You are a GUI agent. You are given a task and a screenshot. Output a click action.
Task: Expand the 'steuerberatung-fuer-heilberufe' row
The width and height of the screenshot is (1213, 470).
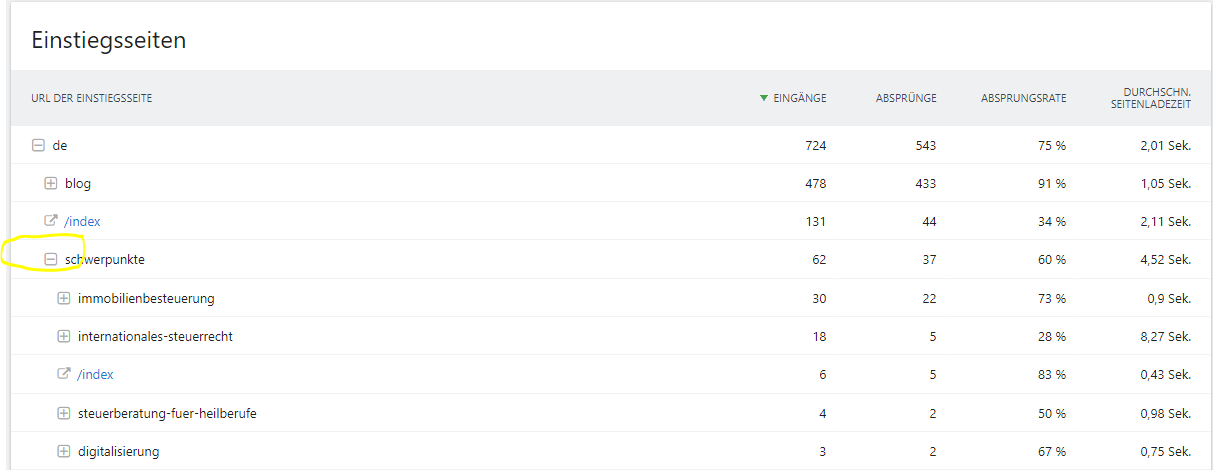coord(64,413)
